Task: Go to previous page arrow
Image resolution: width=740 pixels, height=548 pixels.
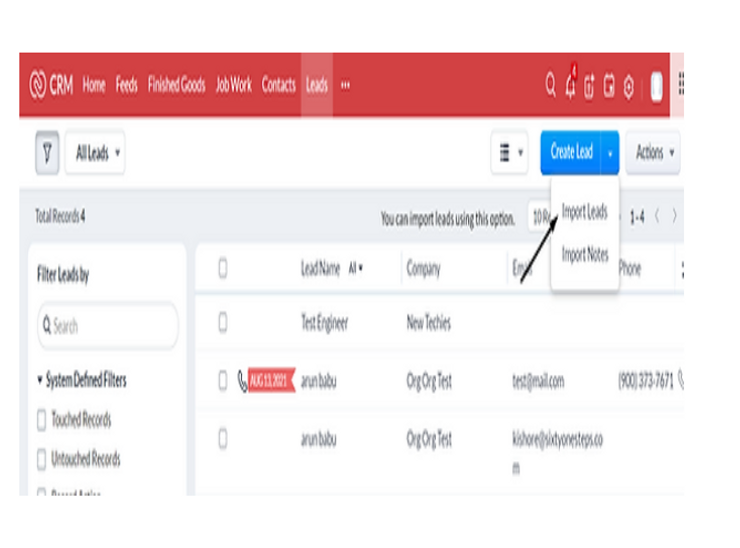Action: [x=657, y=216]
